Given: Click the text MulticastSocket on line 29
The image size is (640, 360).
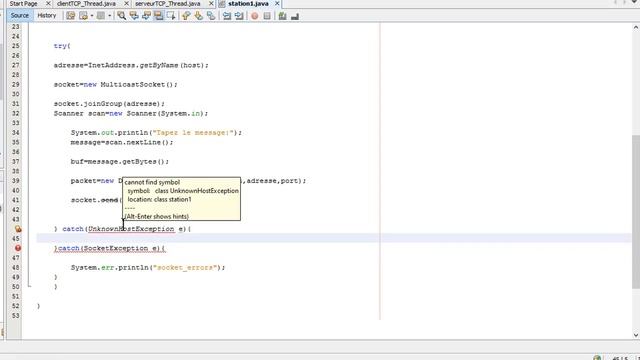Looking at the screenshot, I should click(133, 84).
